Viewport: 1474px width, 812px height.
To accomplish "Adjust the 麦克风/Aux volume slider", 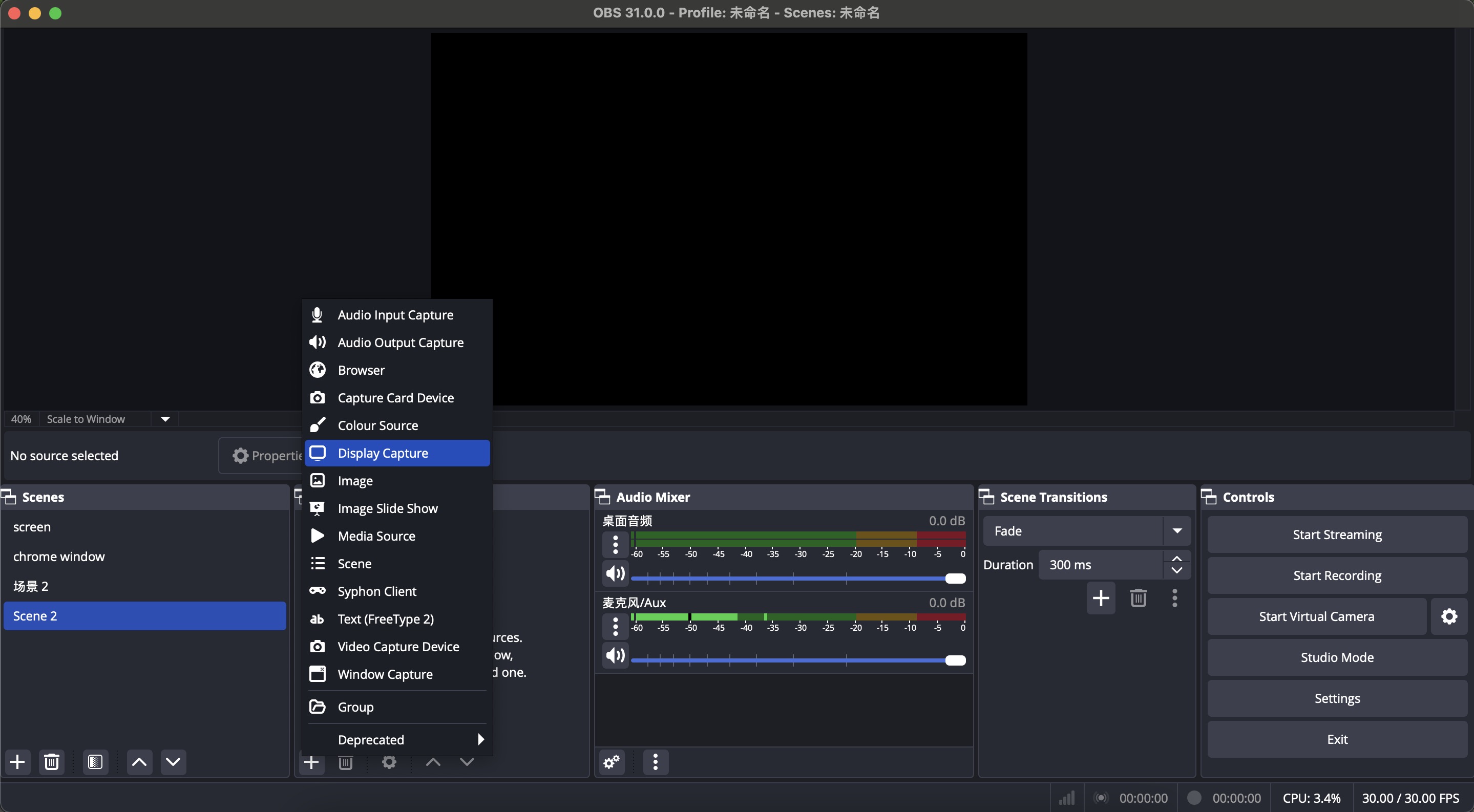I will pyautogui.click(x=955, y=660).
